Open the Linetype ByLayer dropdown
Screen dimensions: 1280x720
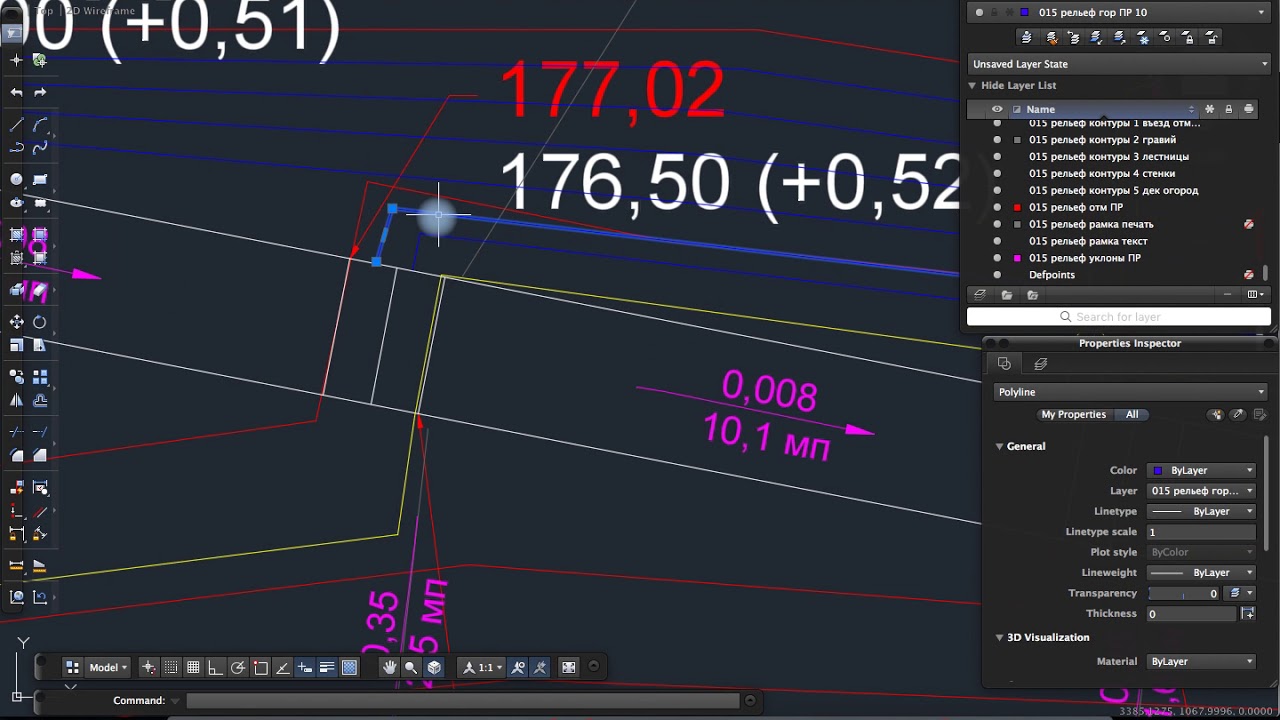1201,511
